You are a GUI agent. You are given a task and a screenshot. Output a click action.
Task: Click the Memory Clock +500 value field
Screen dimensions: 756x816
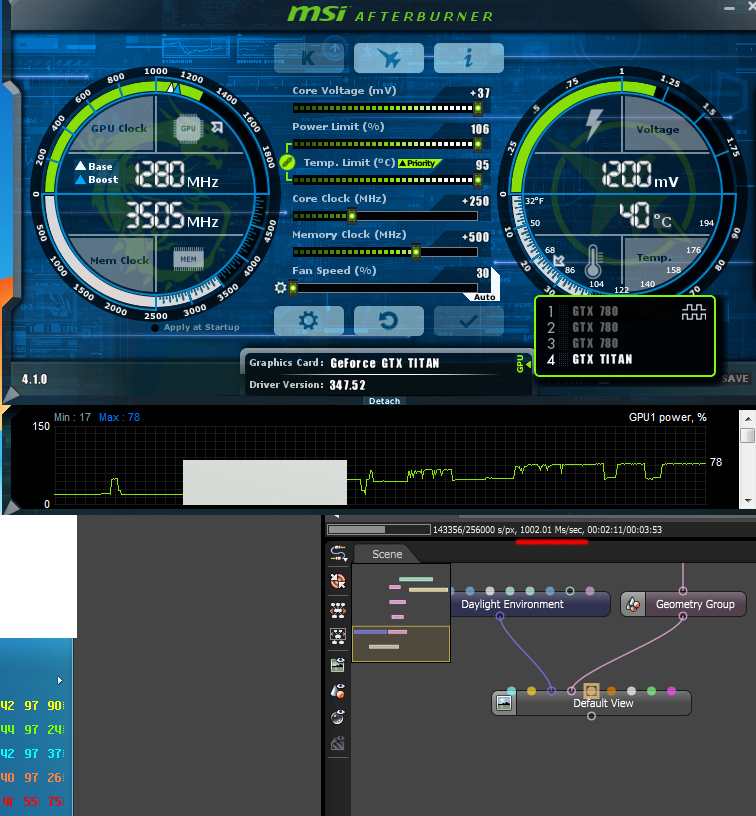pyautogui.click(x=476, y=237)
